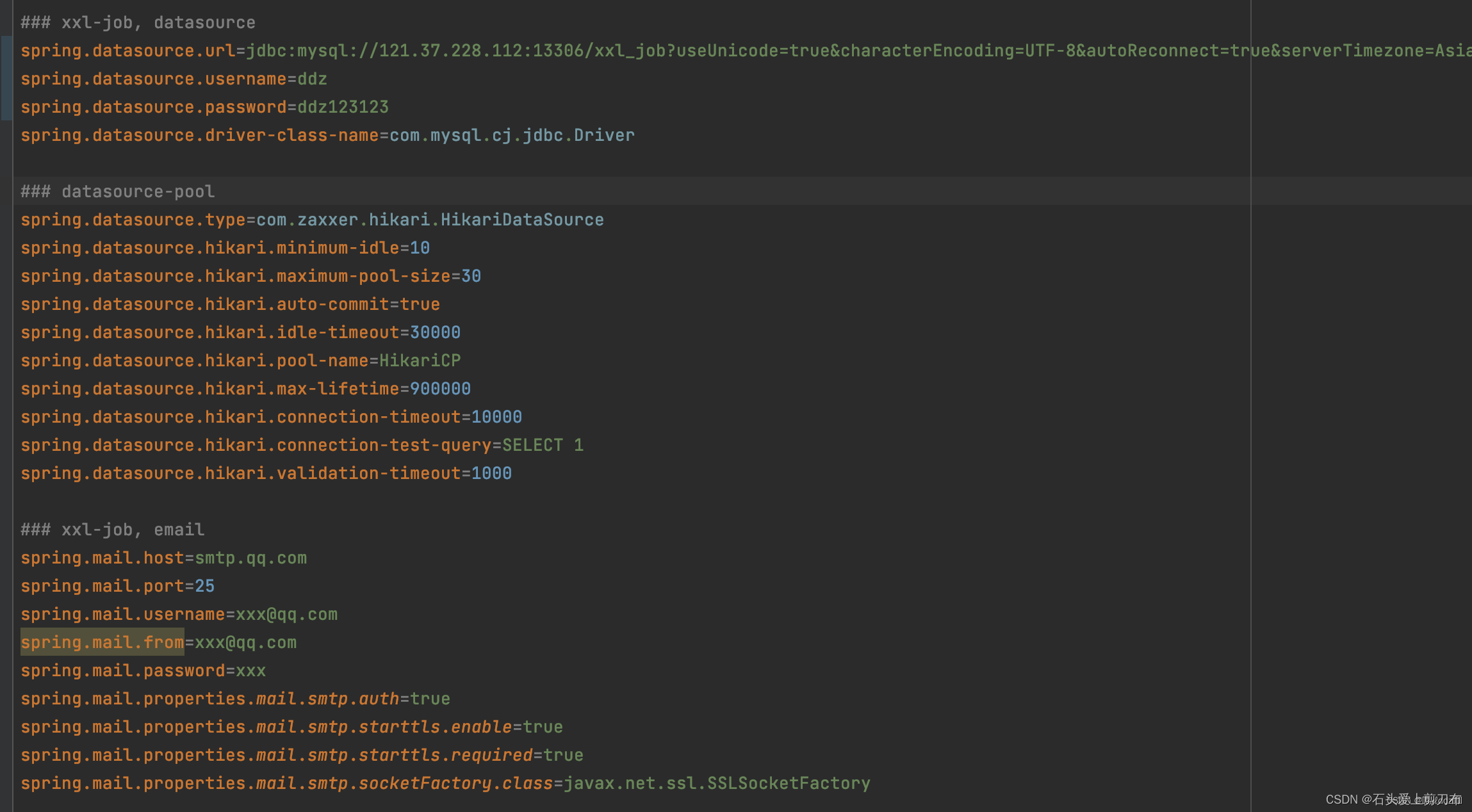Click the idle-timeout value 30000
The image size is (1472, 812).
(435, 332)
